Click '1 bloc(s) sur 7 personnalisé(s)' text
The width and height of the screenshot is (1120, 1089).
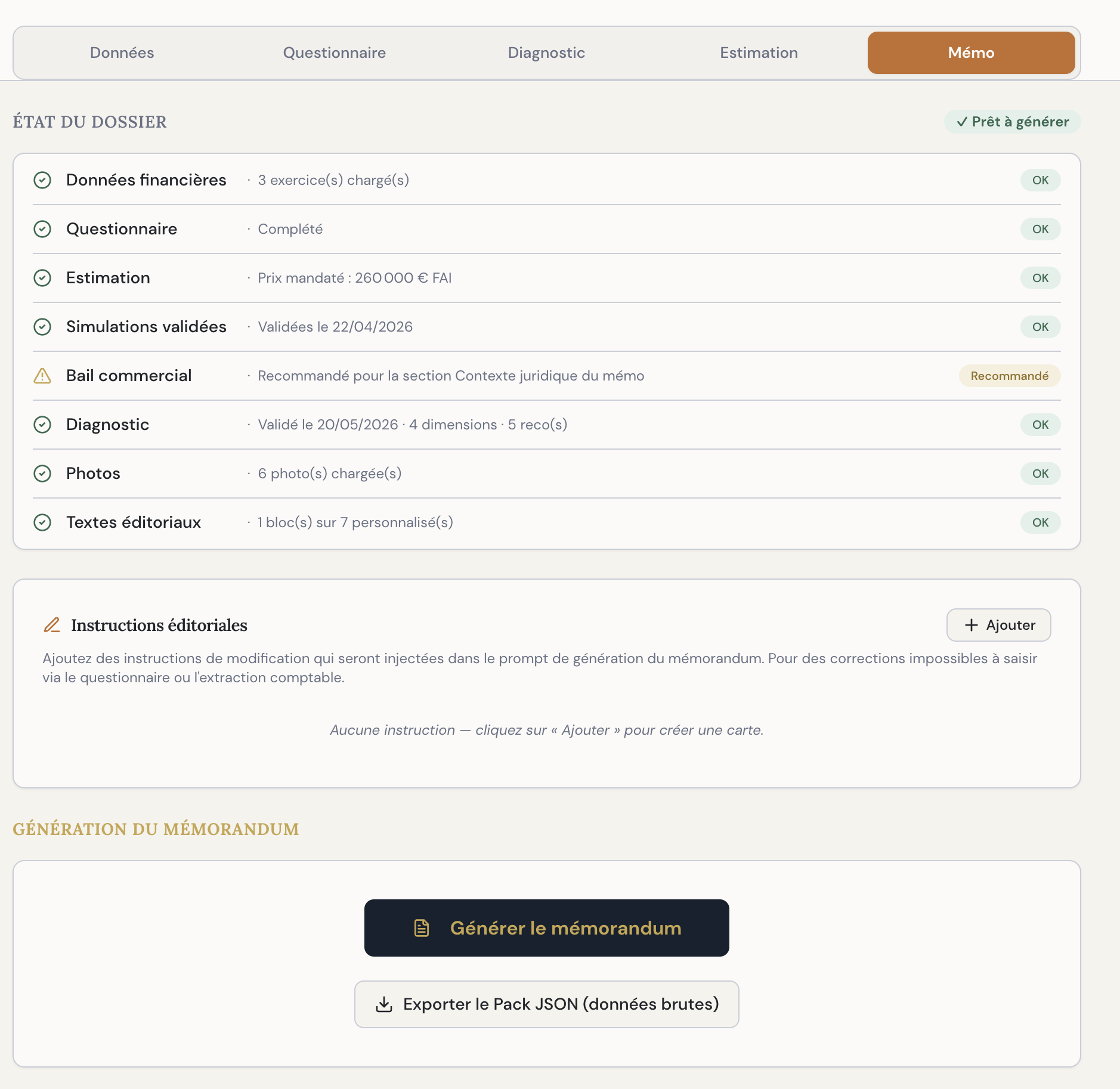[x=355, y=522]
